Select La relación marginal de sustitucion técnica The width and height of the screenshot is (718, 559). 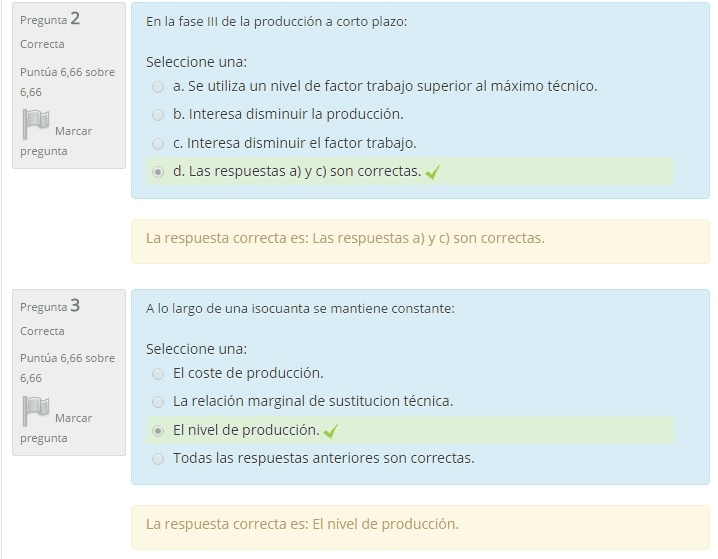[158, 402]
